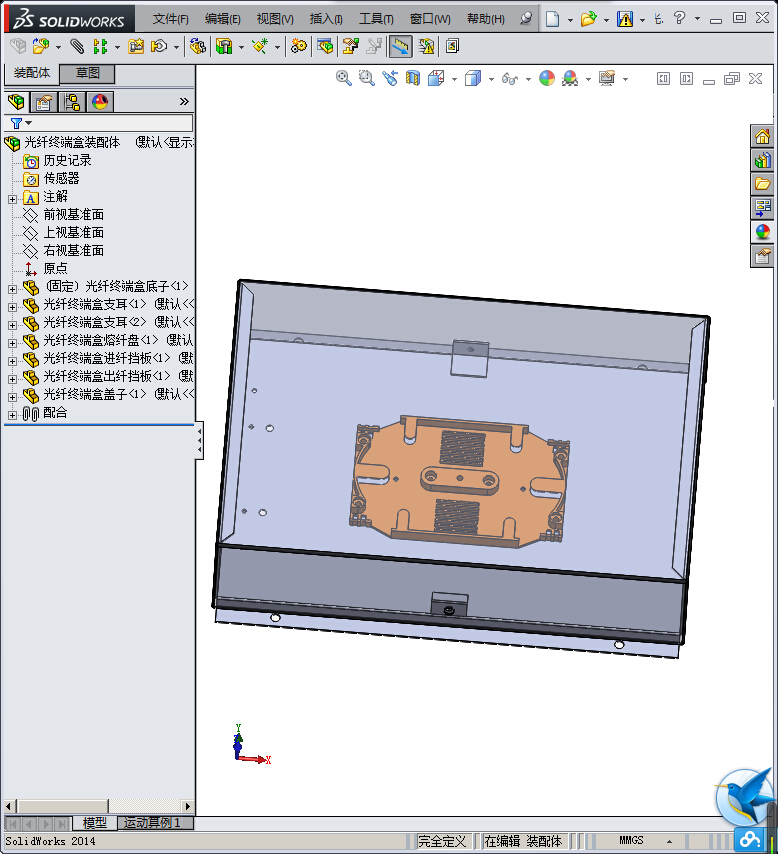Click the Show Hidden Components icon
This screenshot has height=854, width=778.
(x=197, y=46)
